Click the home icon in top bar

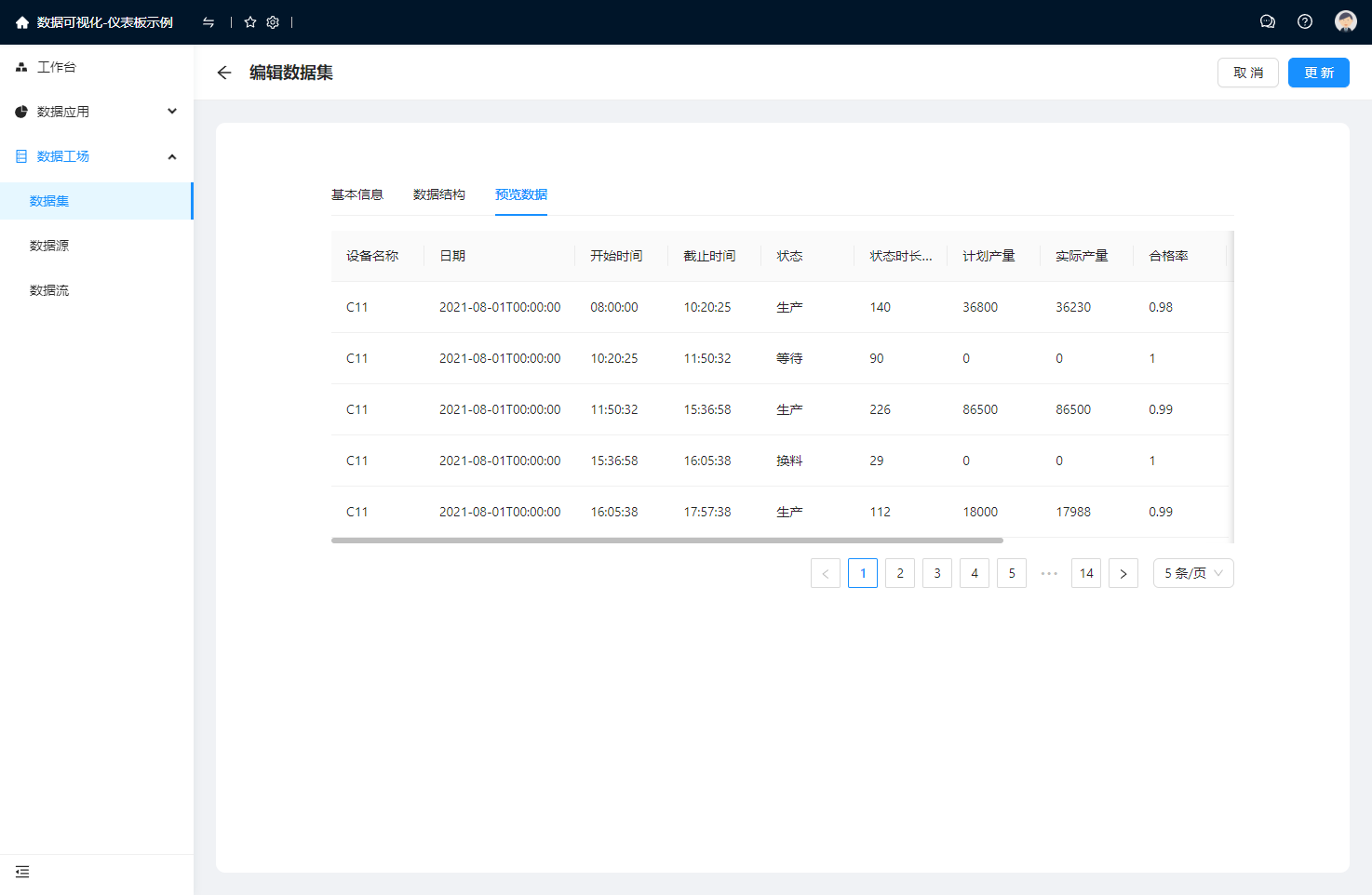coord(22,22)
